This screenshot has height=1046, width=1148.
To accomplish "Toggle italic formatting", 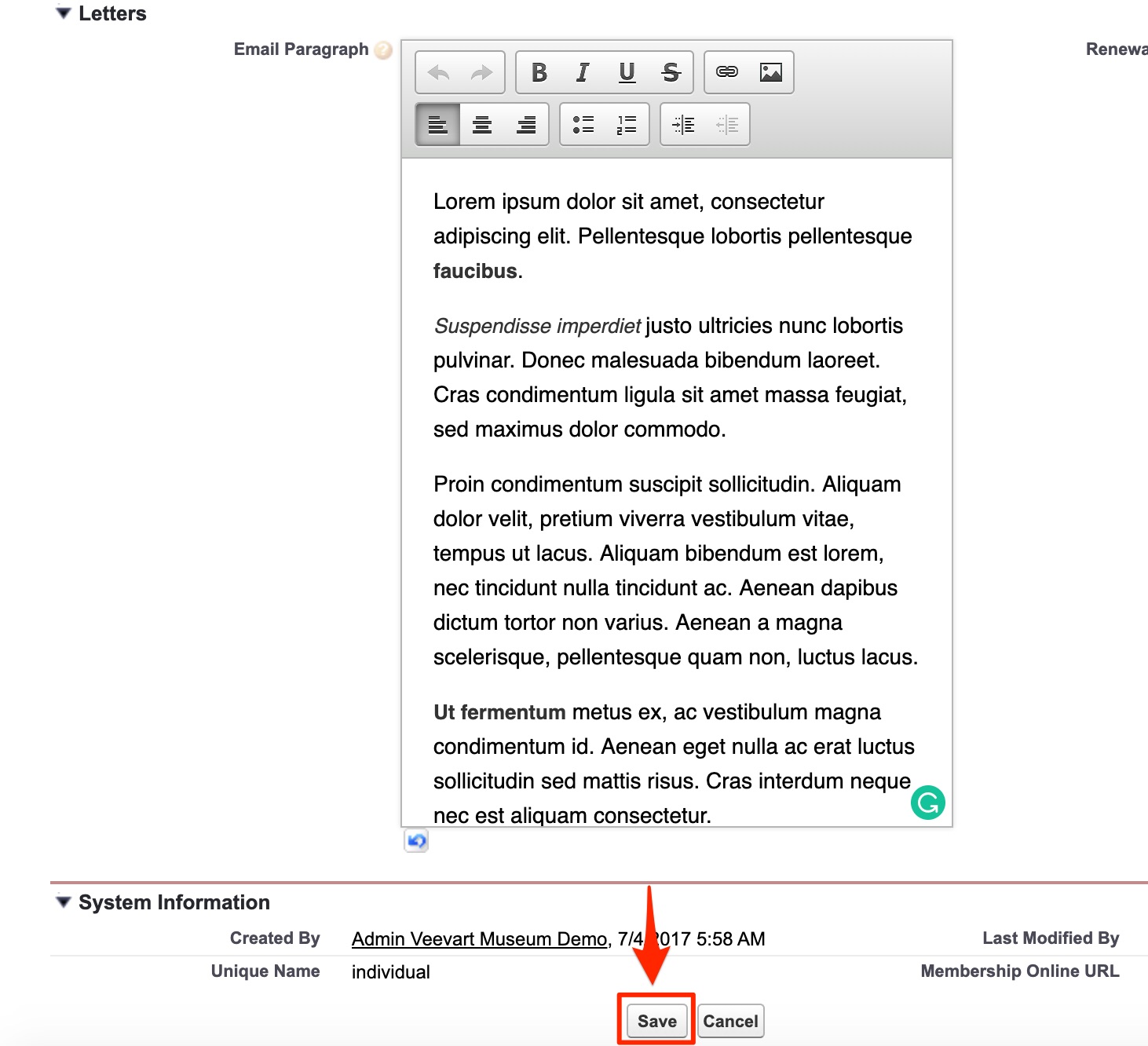I will pos(582,72).
